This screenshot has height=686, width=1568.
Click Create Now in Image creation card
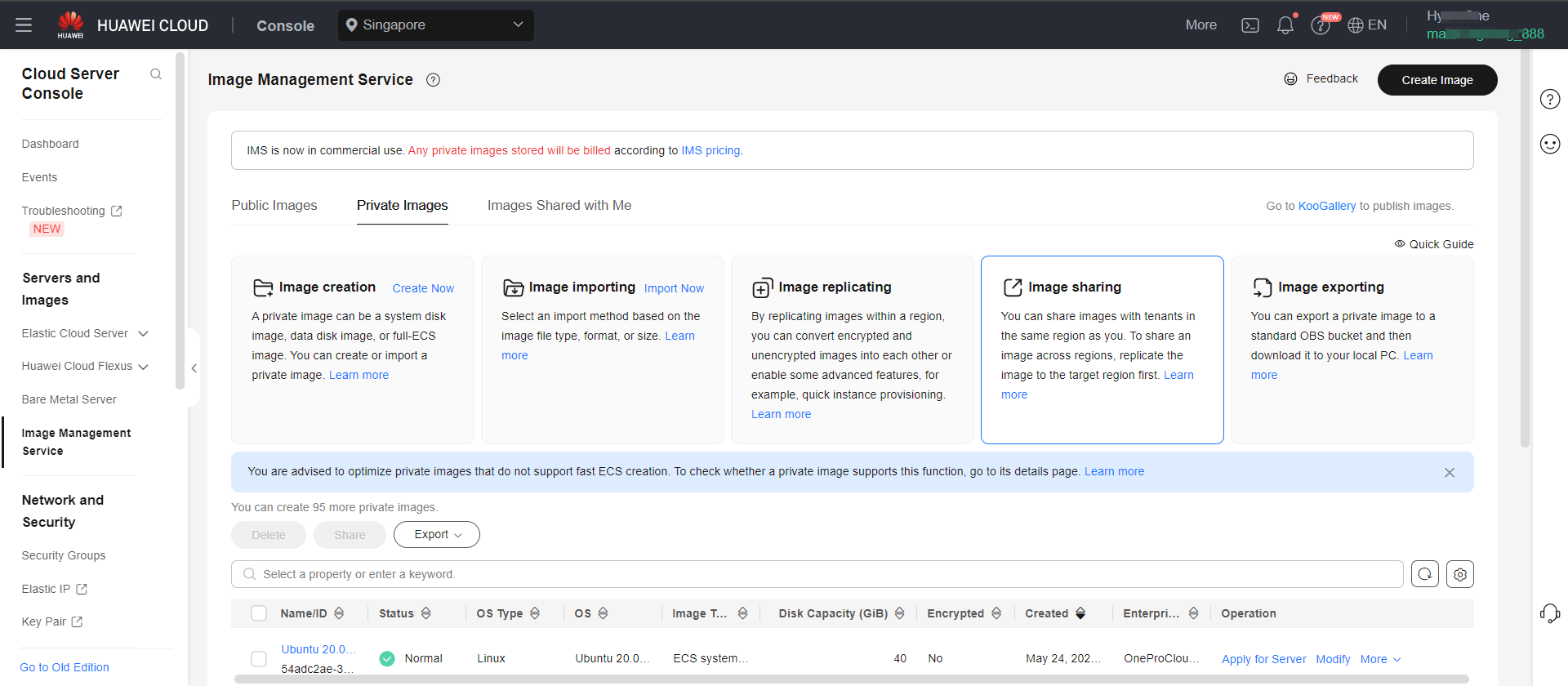click(423, 288)
